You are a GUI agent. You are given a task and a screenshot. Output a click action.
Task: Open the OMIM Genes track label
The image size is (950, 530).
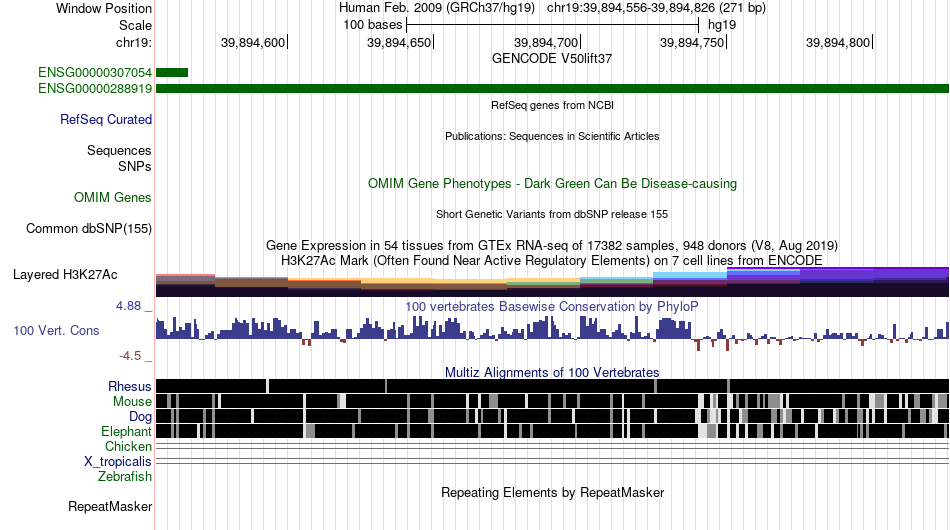(x=113, y=197)
